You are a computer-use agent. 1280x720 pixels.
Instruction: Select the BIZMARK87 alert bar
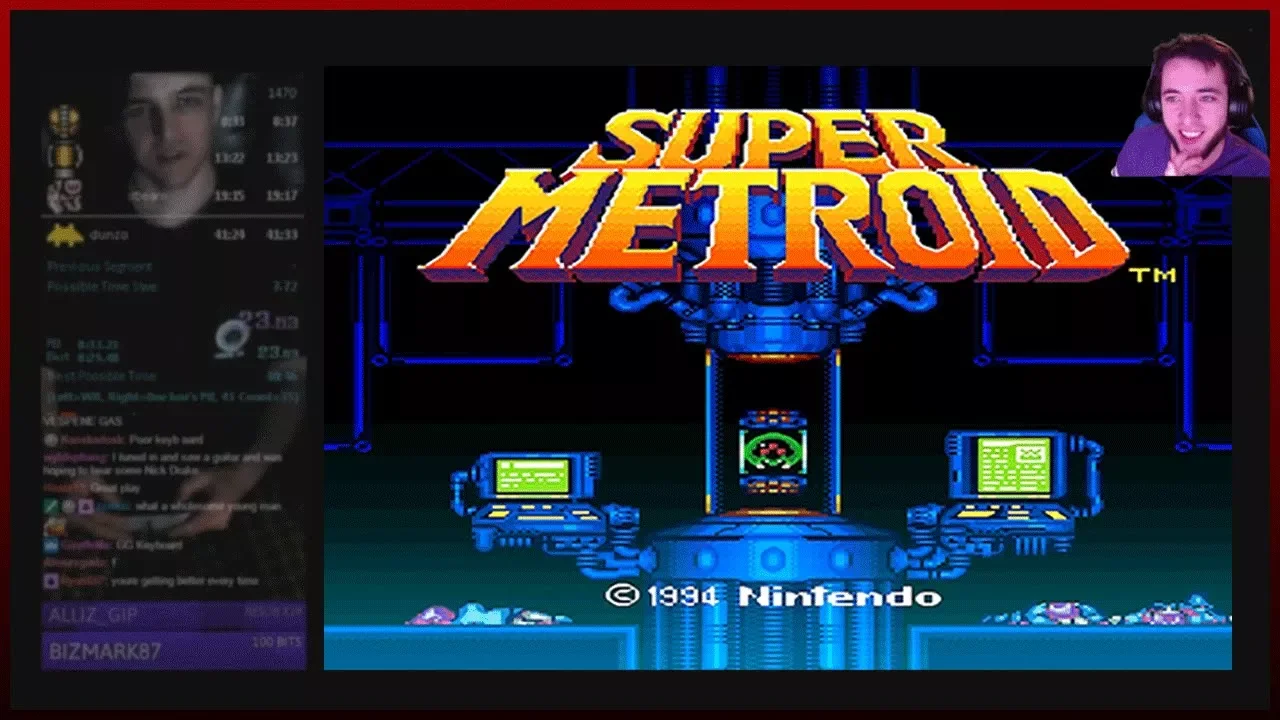click(x=174, y=651)
